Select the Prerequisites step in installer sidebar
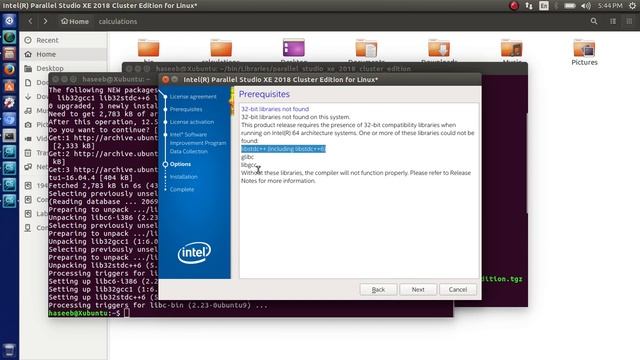The height and width of the screenshot is (360, 640). point(186,109)
